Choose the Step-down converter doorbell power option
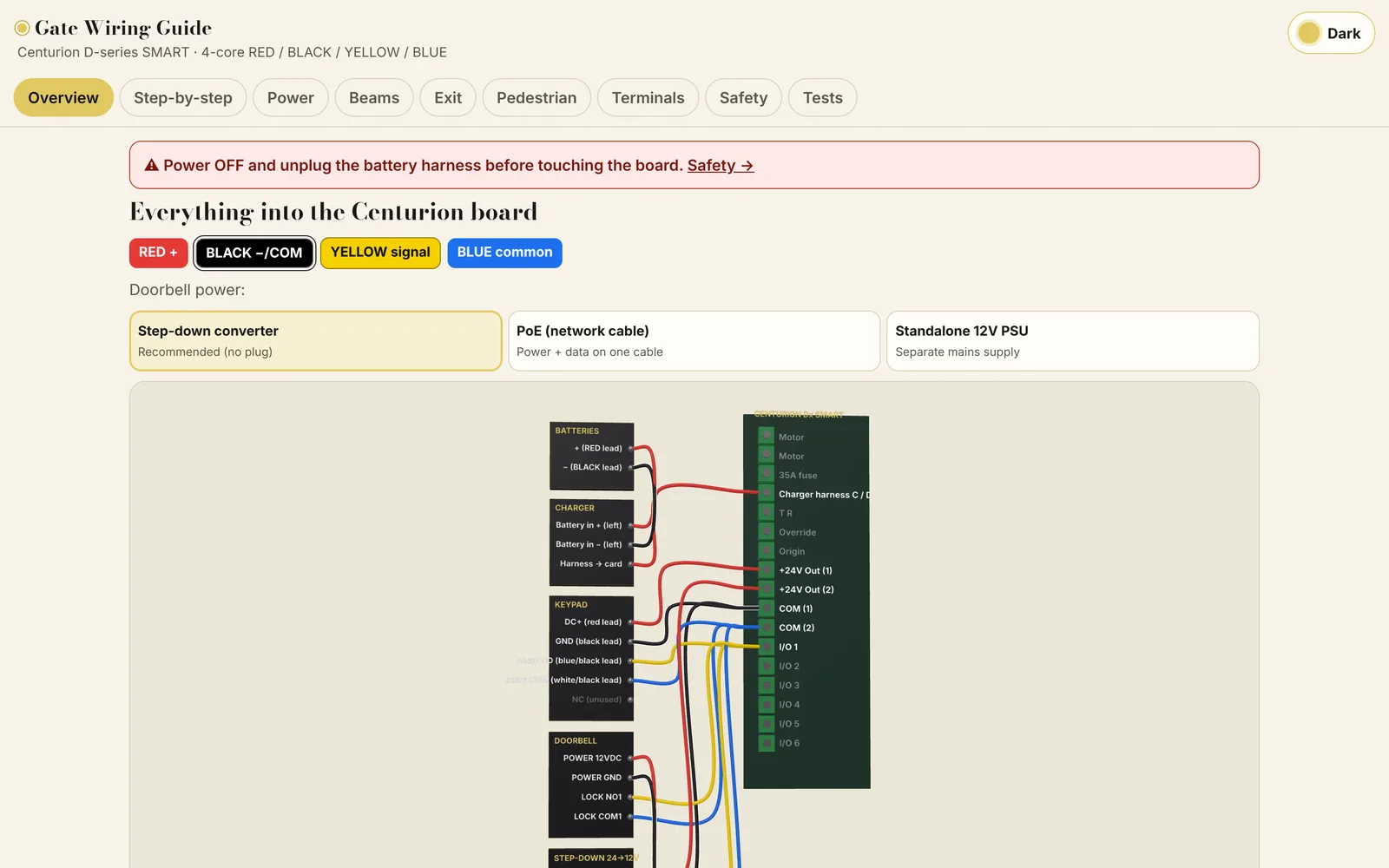The width and height of the screenshot is (1389, 868). tap(316, 341)
